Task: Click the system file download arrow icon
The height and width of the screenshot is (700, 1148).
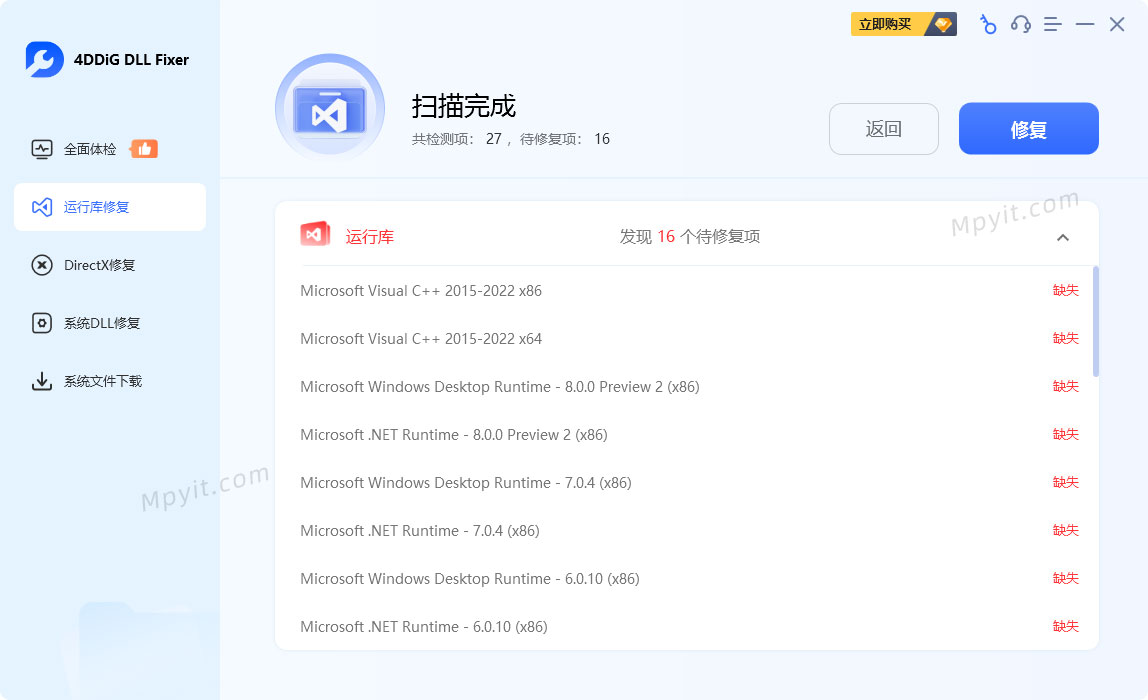Action: pos(42,381)
